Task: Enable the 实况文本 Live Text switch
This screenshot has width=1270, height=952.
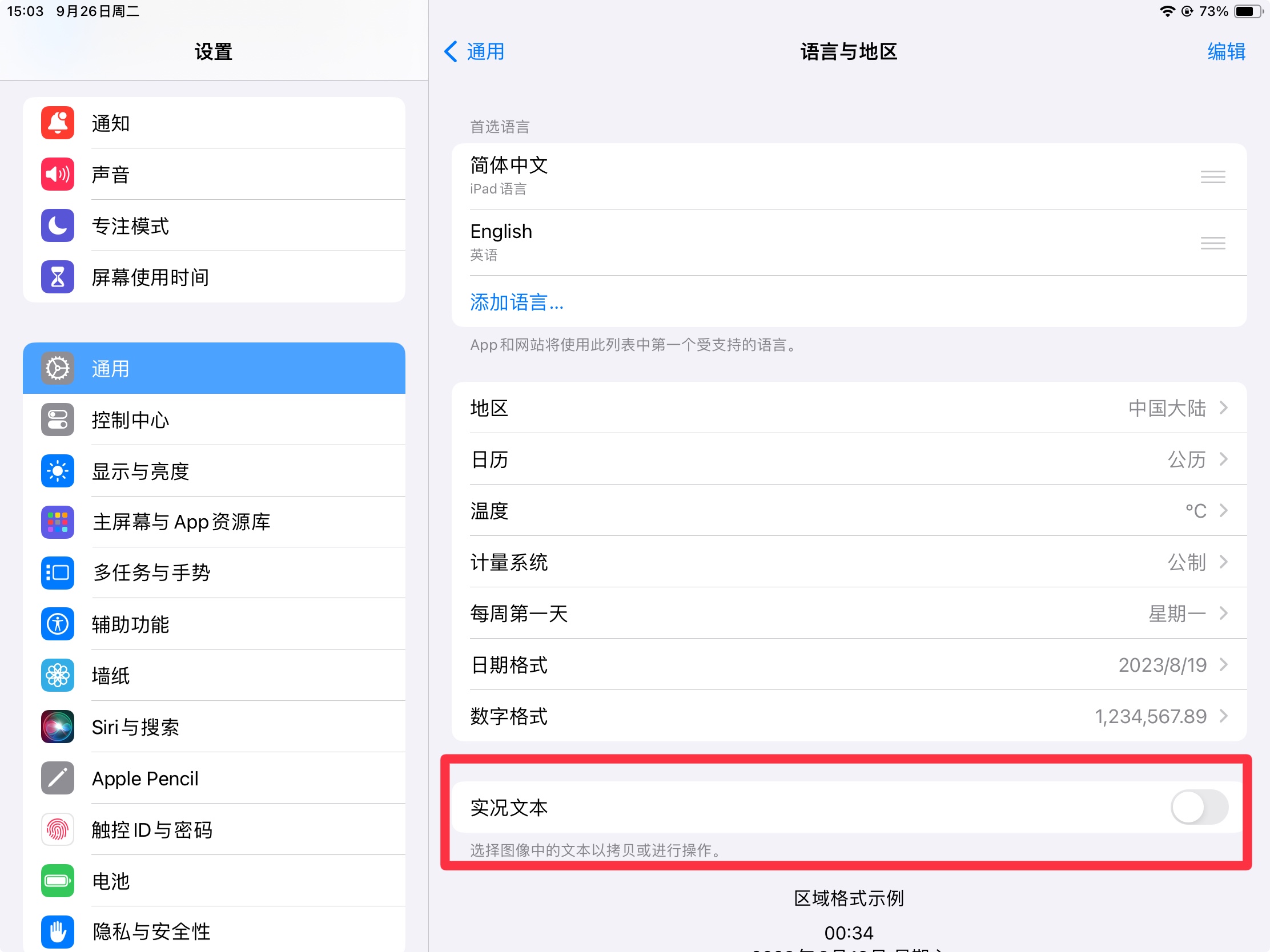Action: (x=1199, y=807)
